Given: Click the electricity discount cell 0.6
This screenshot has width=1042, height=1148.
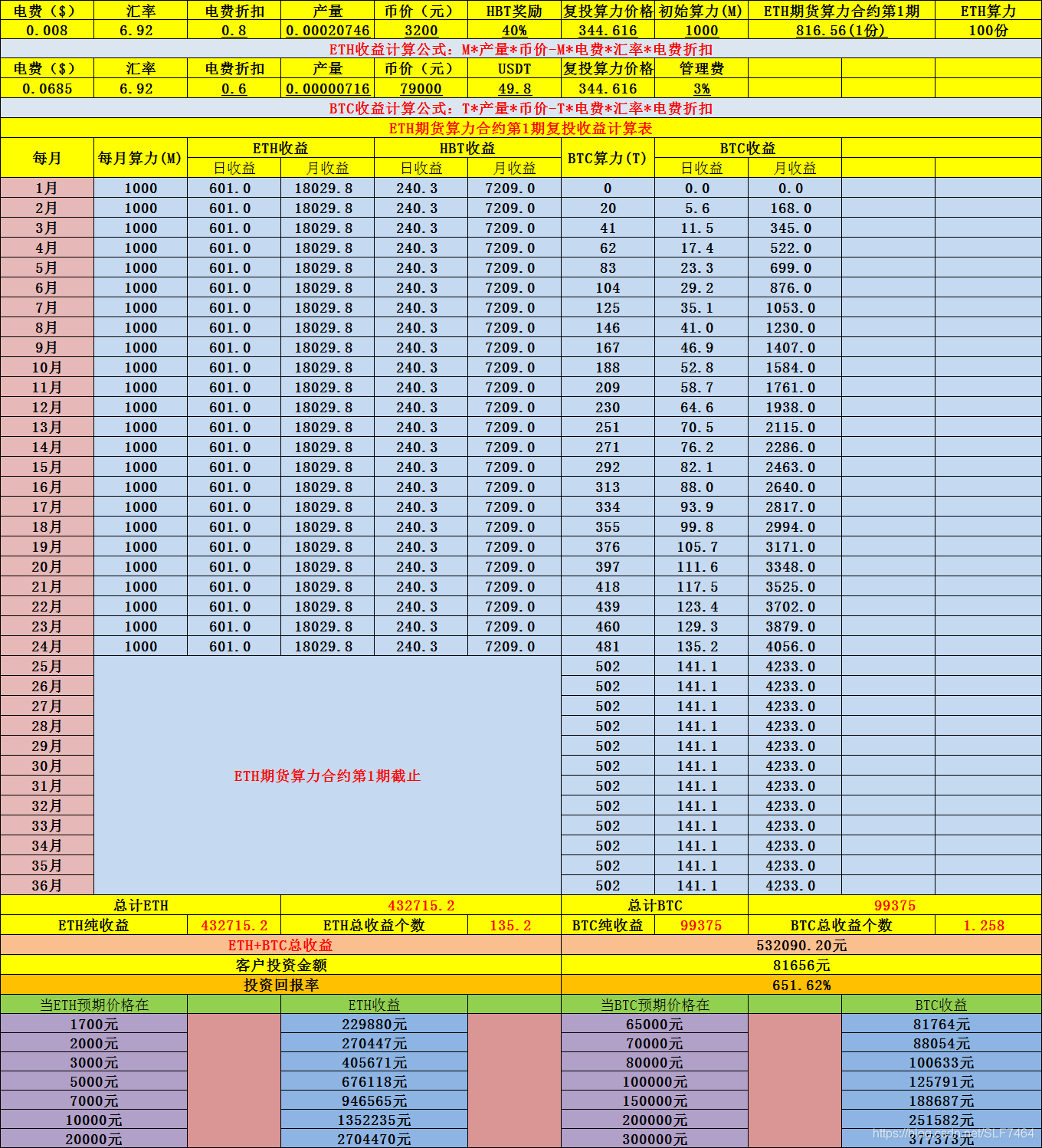Looking at the screenshot, I should [x=234, y=89].
